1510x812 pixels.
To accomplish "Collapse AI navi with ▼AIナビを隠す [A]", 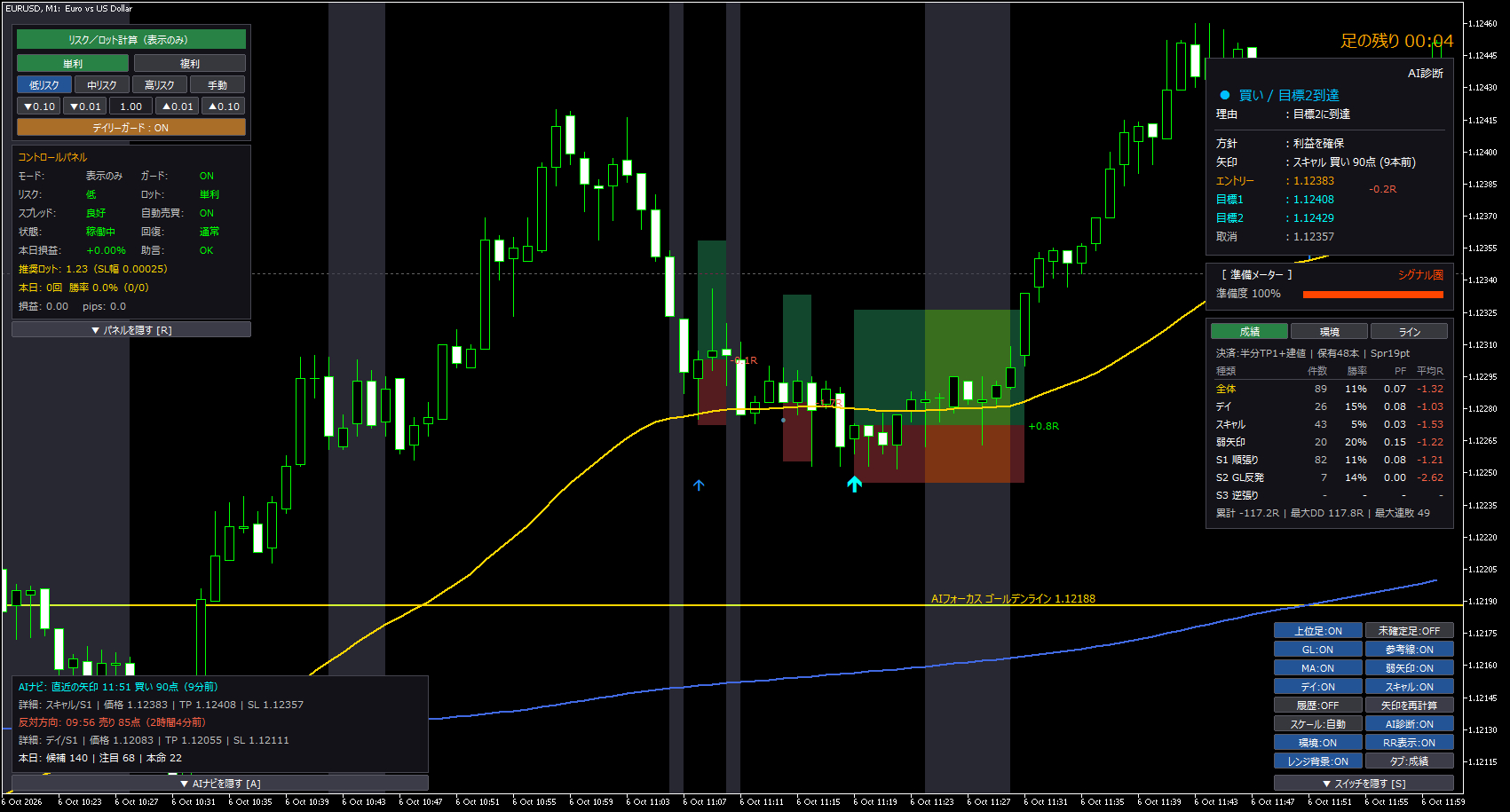I will click(220, 784).
